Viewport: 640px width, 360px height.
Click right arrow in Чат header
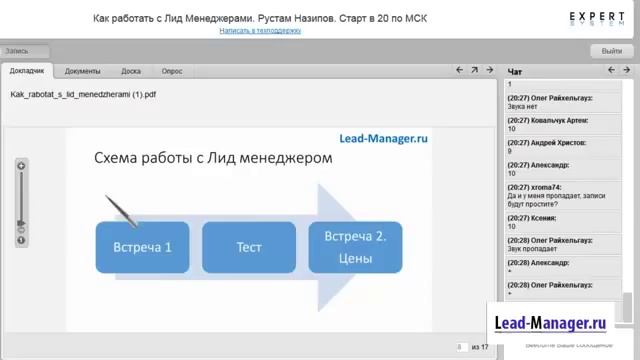(627, 70)
